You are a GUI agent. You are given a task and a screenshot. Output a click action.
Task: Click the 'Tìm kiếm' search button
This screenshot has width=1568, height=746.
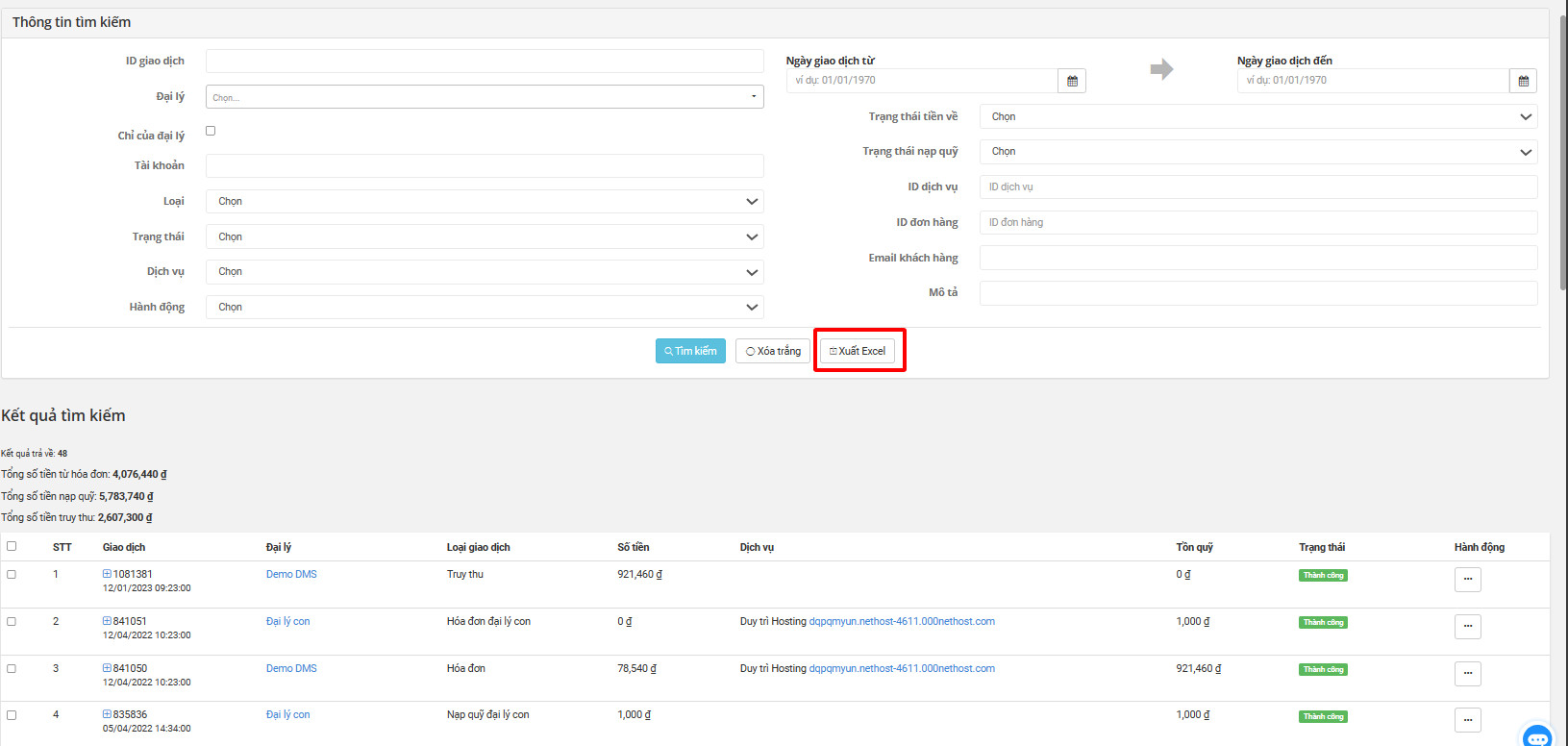tap(690, 351)
